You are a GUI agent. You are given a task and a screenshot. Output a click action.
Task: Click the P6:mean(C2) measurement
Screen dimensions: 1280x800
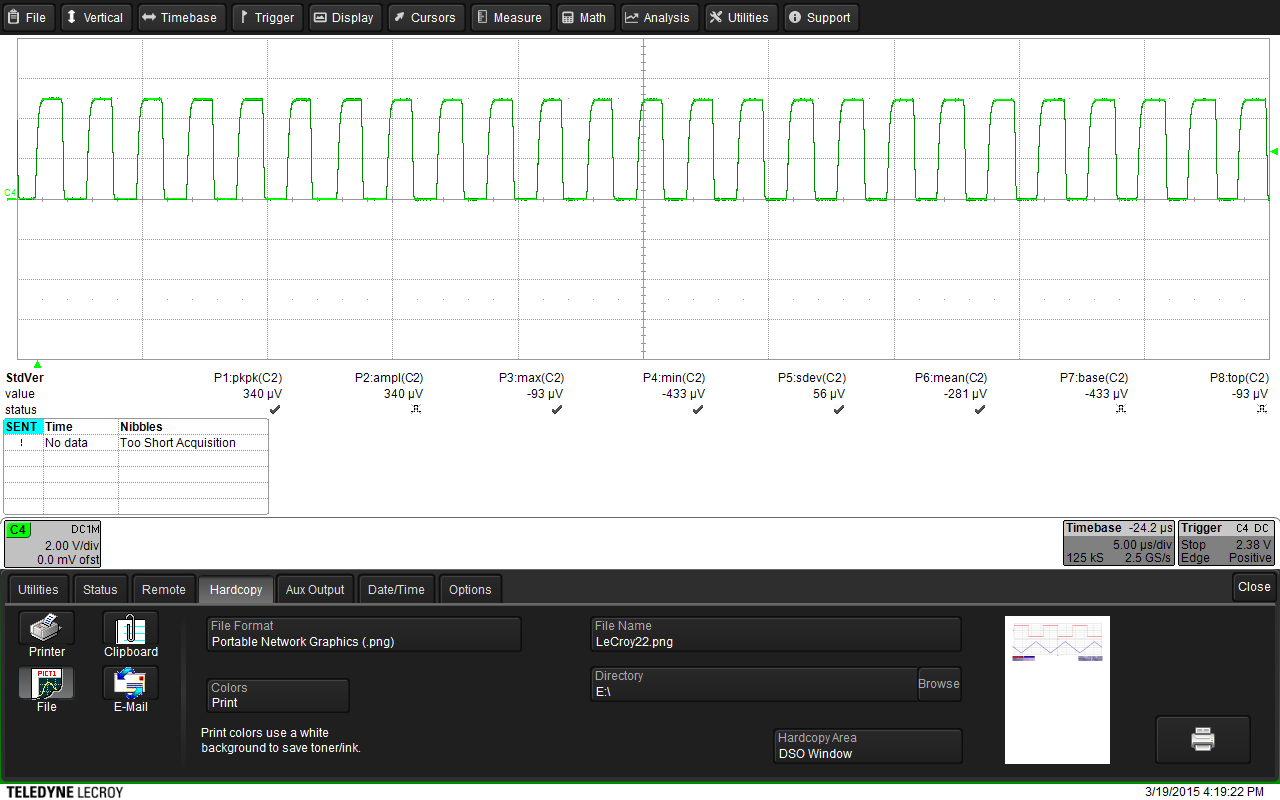(x=951, y=378)
